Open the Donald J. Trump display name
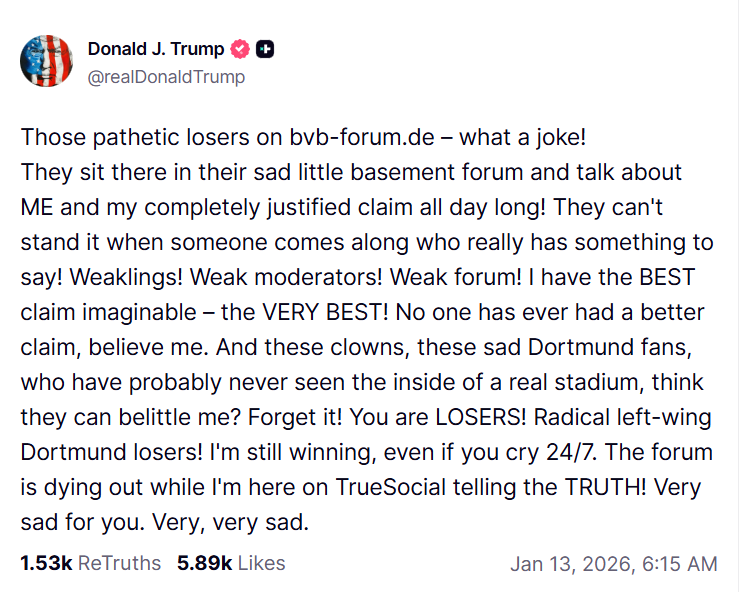 pyautogui.click(x=156, y=48)
